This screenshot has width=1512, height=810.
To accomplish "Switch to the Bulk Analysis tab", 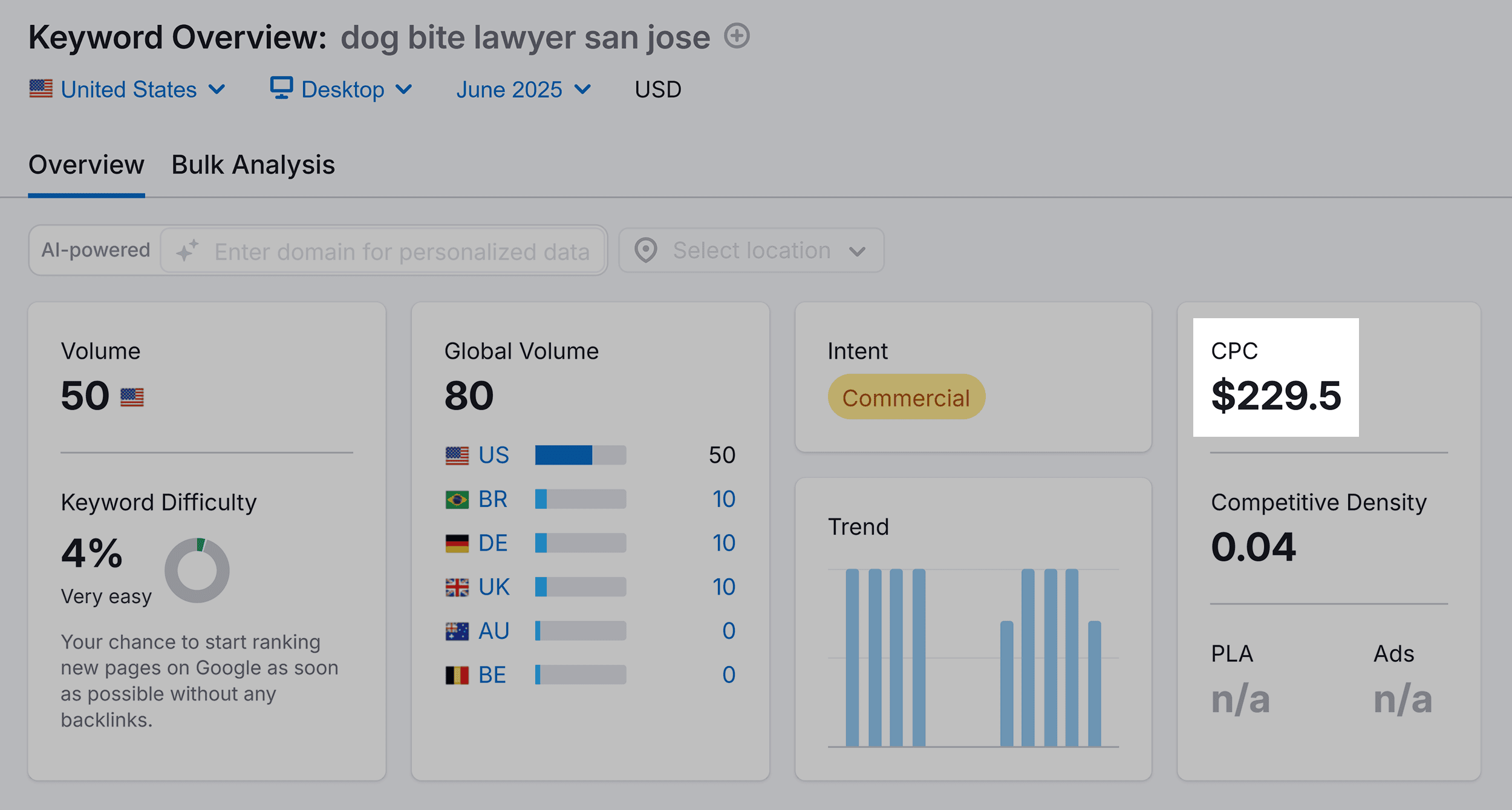I will tap(253, 165).
